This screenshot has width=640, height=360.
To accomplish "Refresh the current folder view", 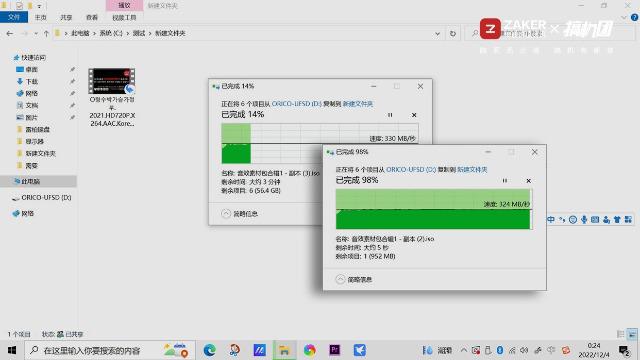I will 453,33.
